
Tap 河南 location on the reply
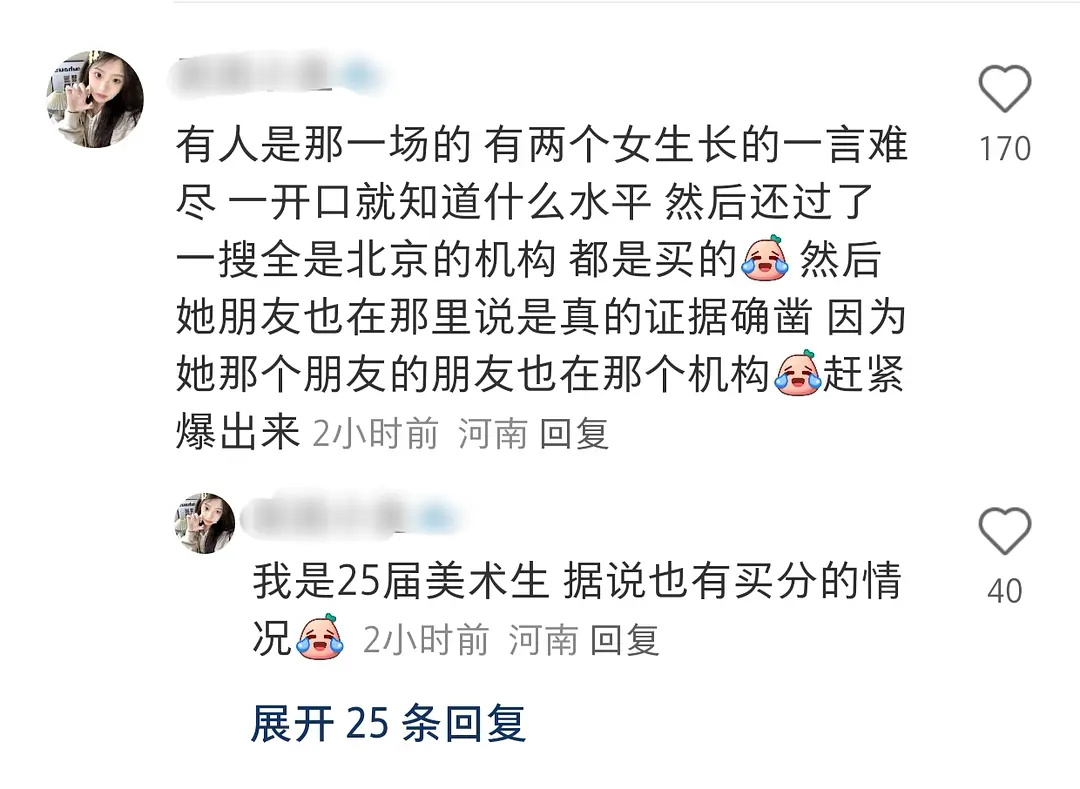pos(543,640)
